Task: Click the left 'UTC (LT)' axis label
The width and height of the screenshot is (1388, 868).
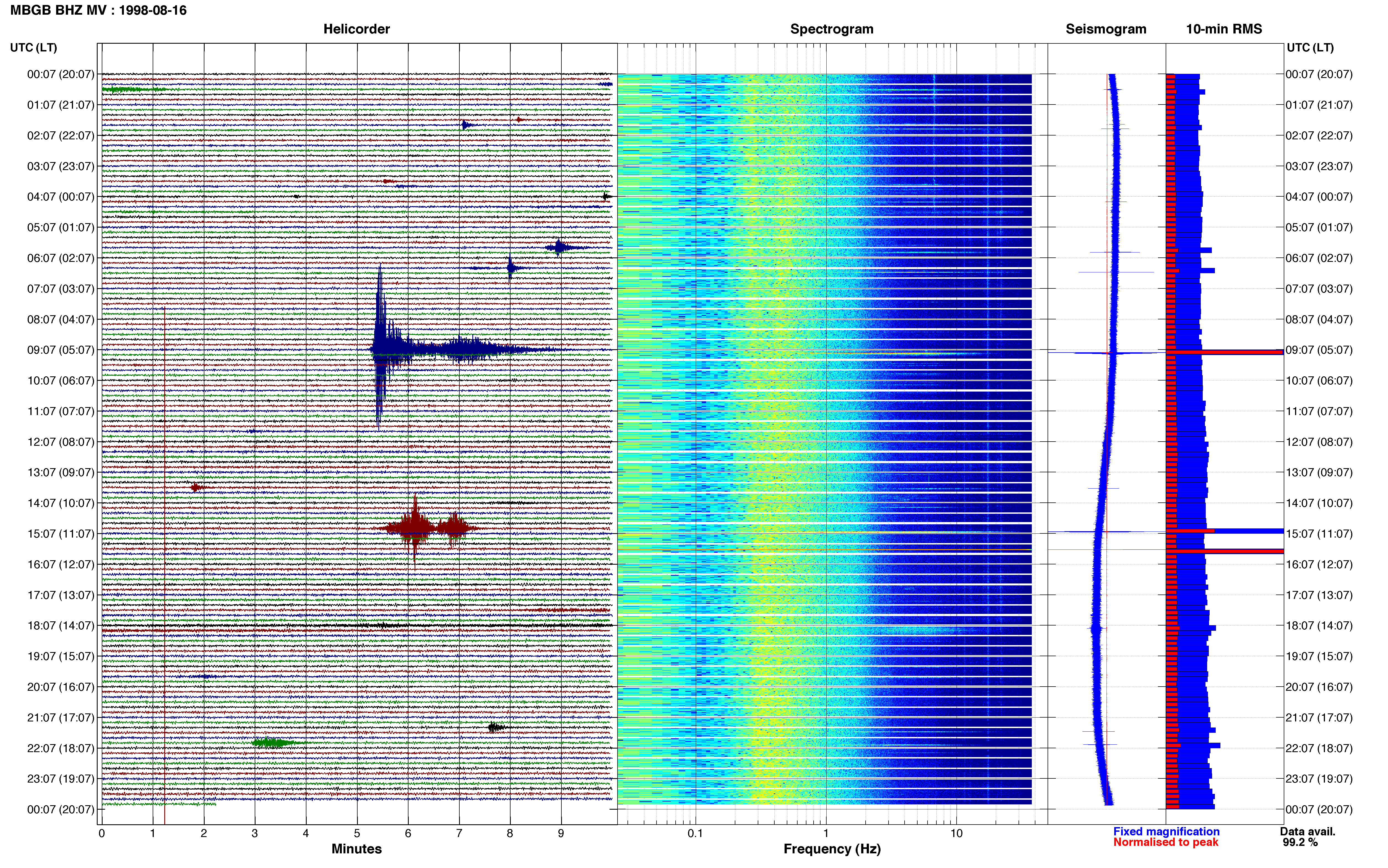Action: click(x=33, y=48)
